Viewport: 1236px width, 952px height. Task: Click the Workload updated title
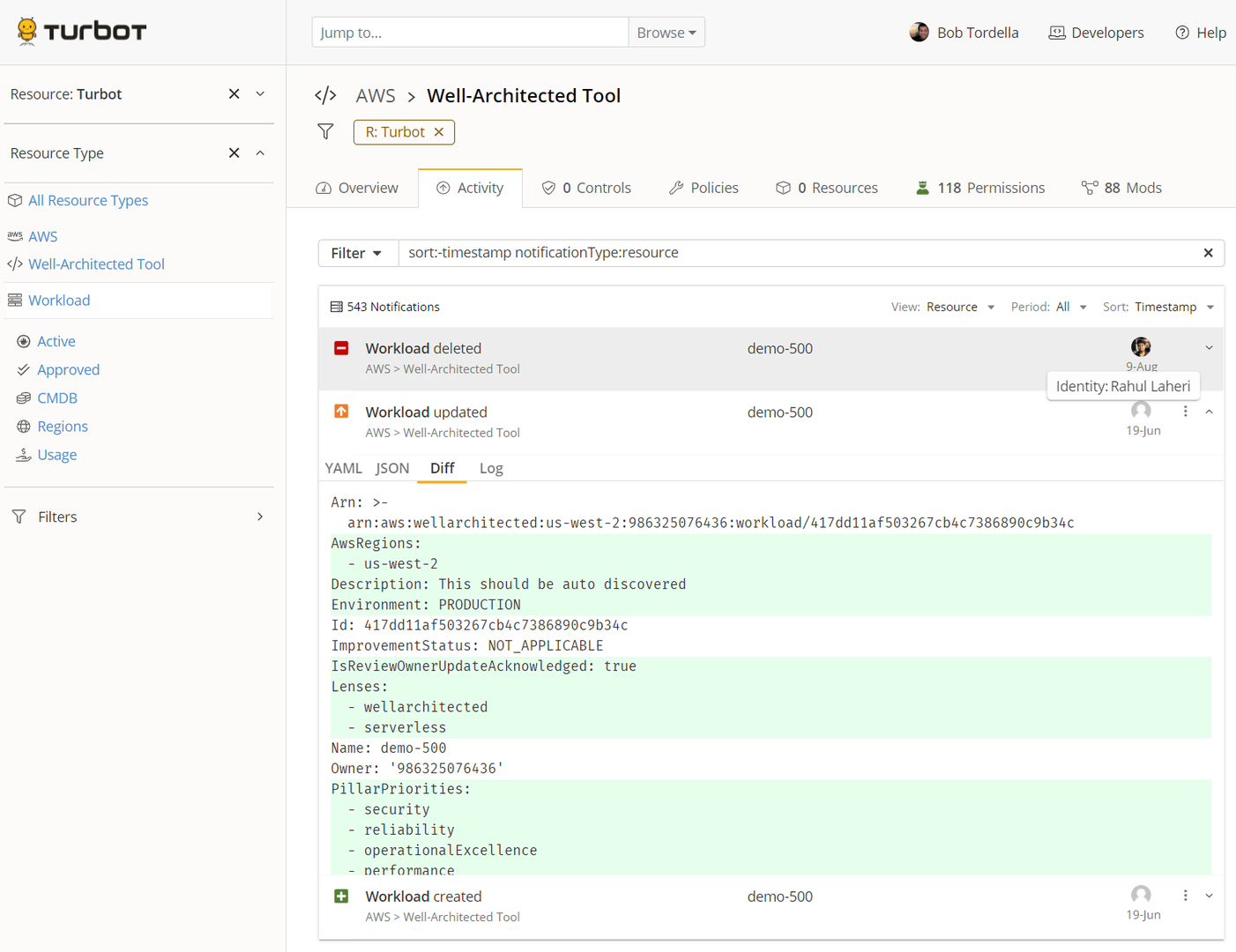click(426, 412)
